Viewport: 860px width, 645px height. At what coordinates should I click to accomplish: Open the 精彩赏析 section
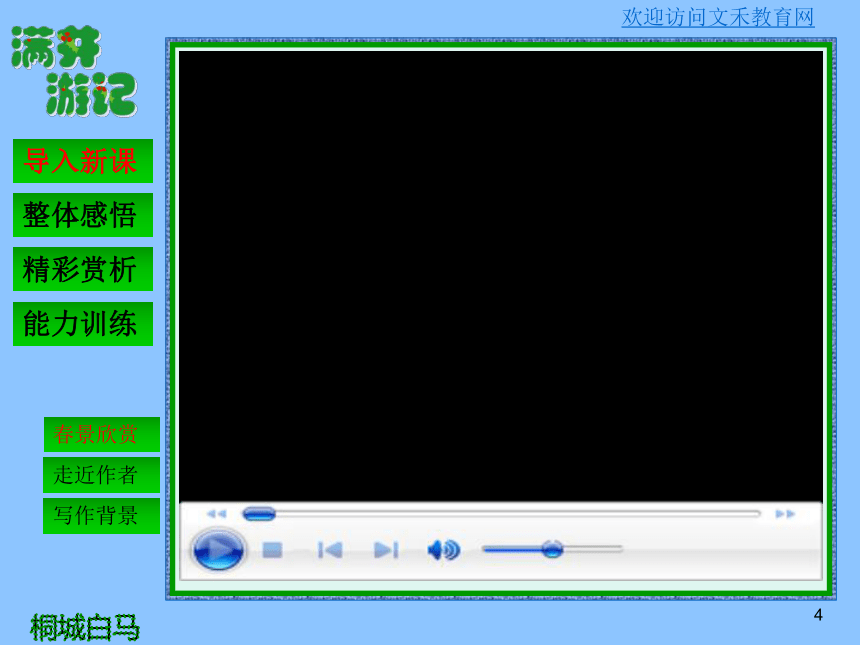tap(83, 269)
